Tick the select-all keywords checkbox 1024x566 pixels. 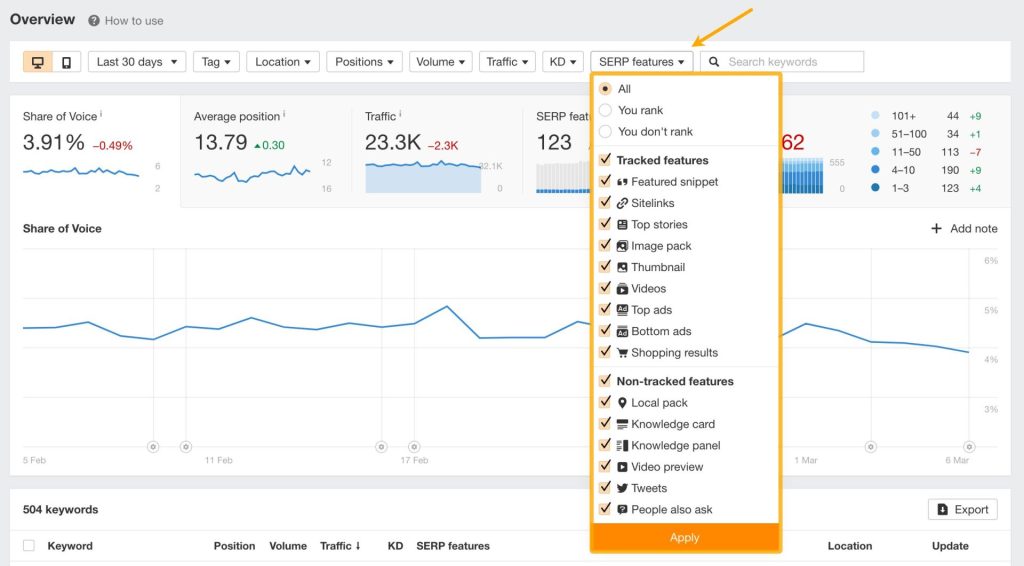coord(29,546)
